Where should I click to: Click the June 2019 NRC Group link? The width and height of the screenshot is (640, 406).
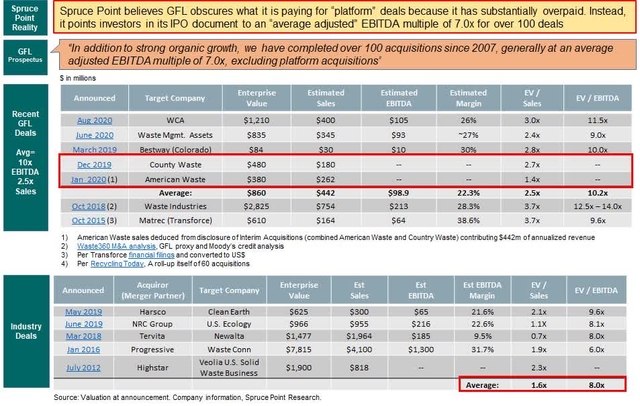84,324
